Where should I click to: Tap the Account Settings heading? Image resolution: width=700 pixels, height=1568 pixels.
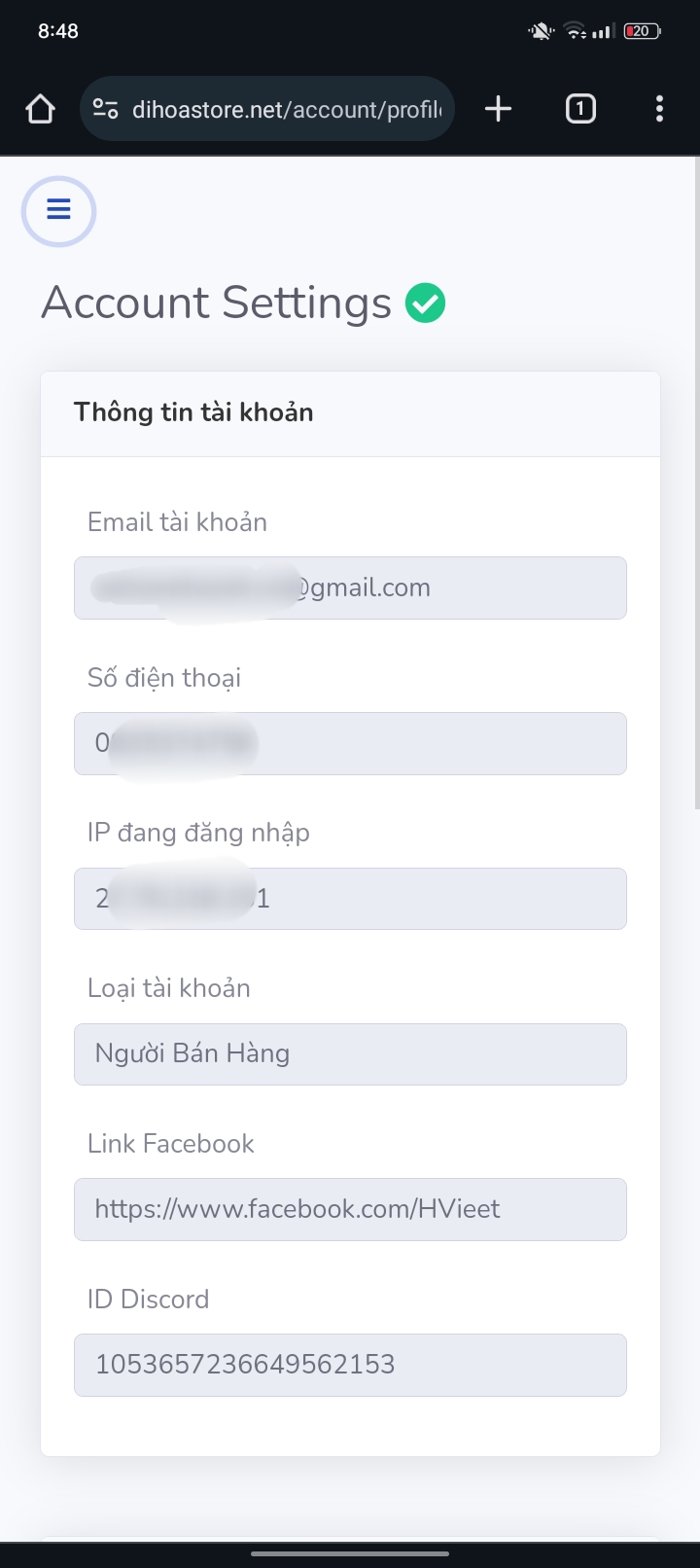pyautogui.click(x=216, y=303)
